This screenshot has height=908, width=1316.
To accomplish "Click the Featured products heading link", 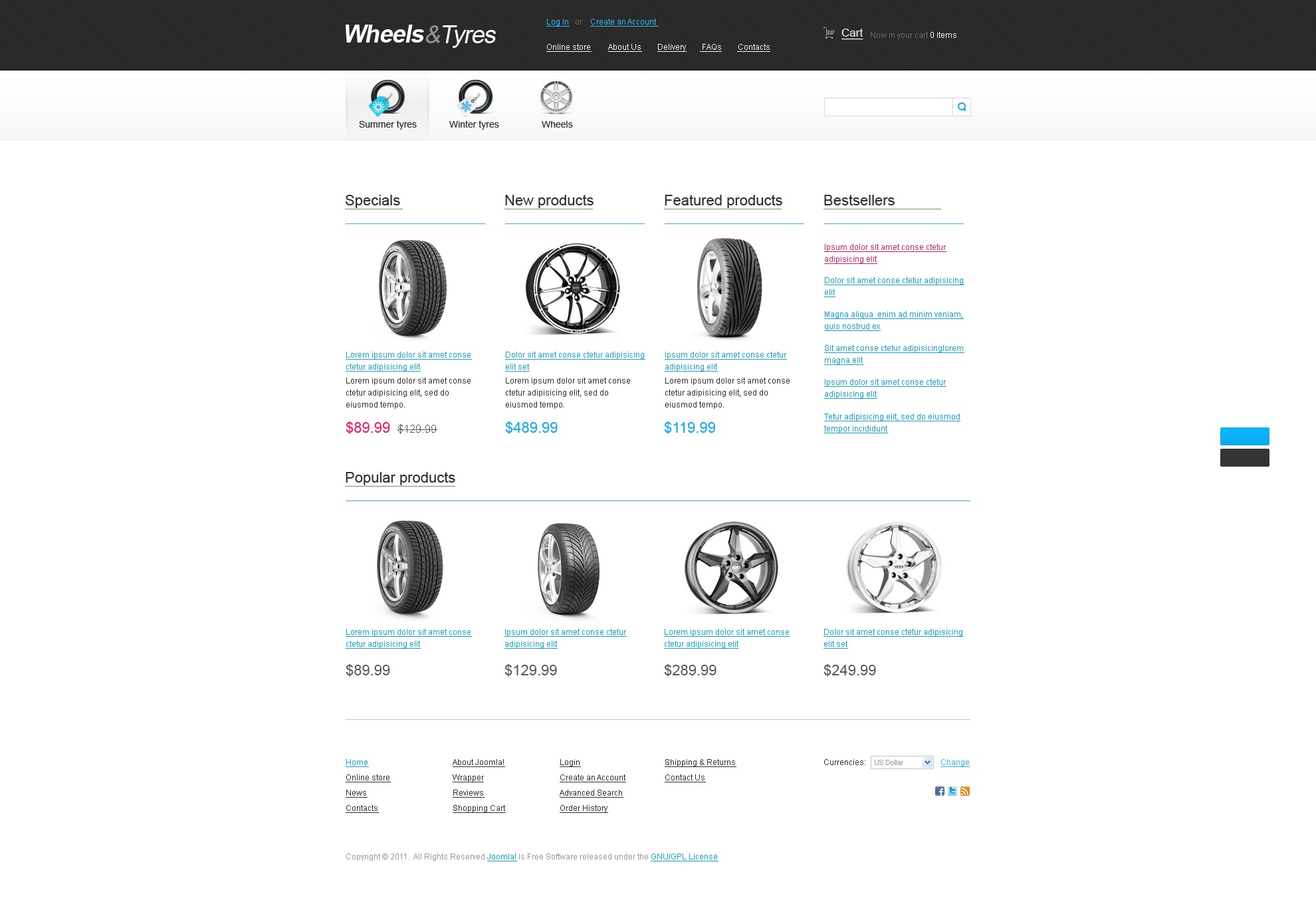I will pos(723,201).
